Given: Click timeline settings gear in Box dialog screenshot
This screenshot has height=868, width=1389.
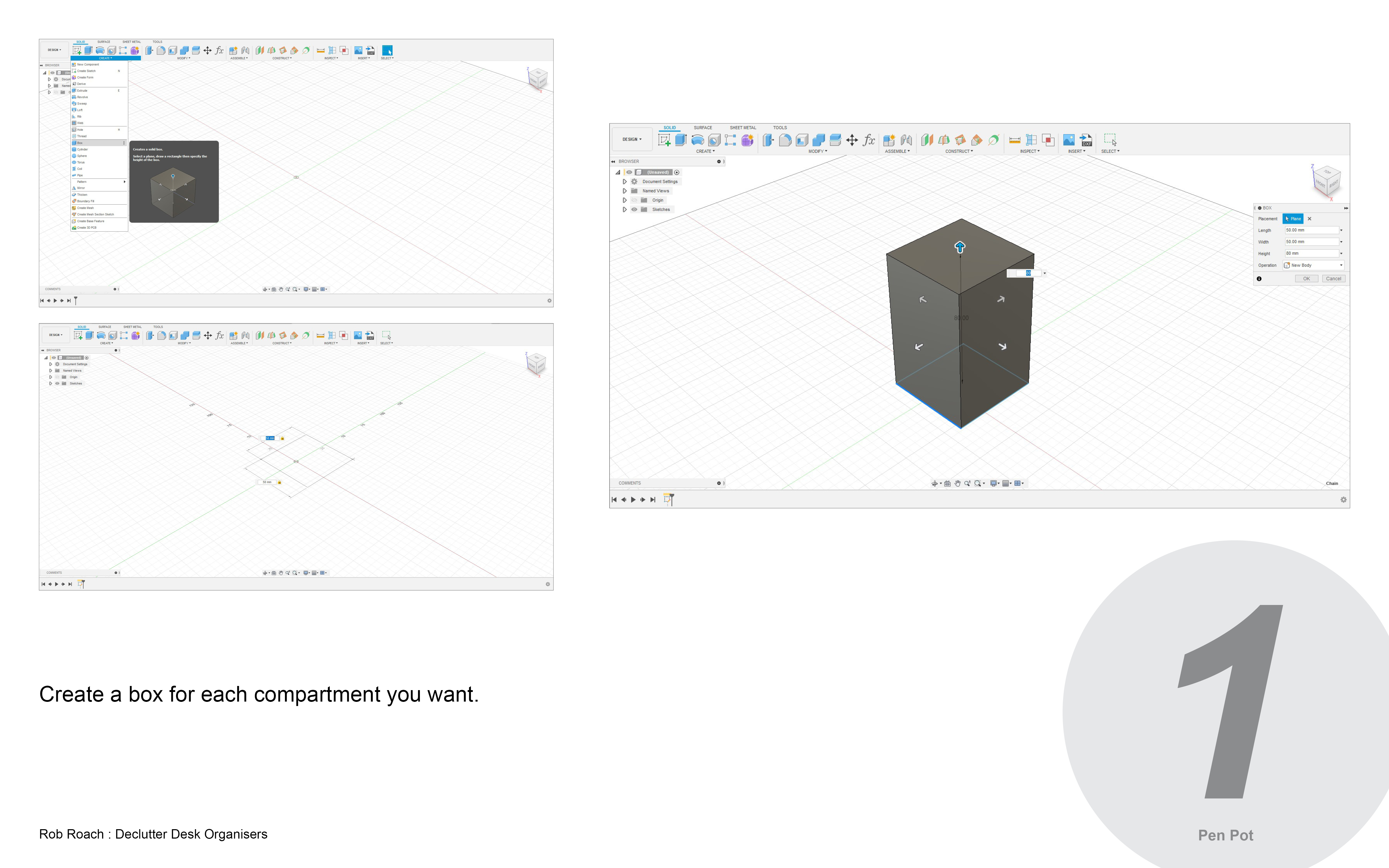Looking at the screenshot, I should (1343, 500).
